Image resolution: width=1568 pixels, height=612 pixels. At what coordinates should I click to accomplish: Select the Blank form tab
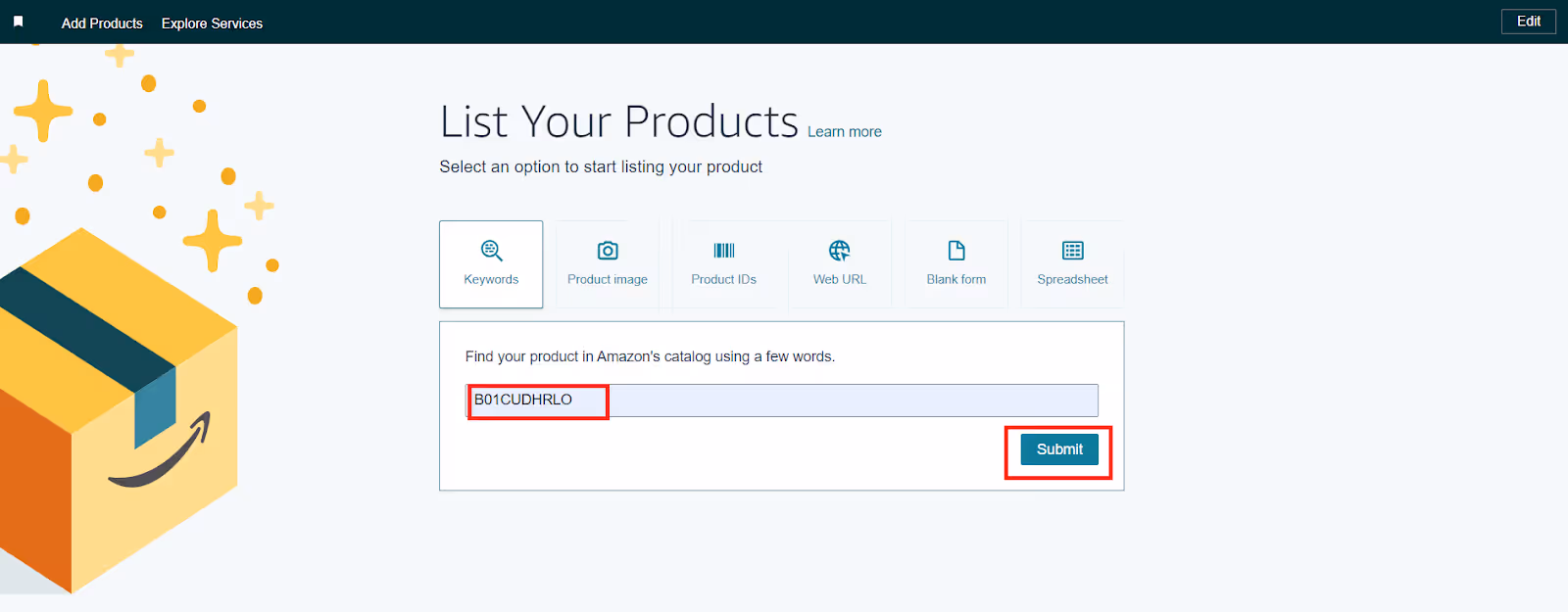956,264
